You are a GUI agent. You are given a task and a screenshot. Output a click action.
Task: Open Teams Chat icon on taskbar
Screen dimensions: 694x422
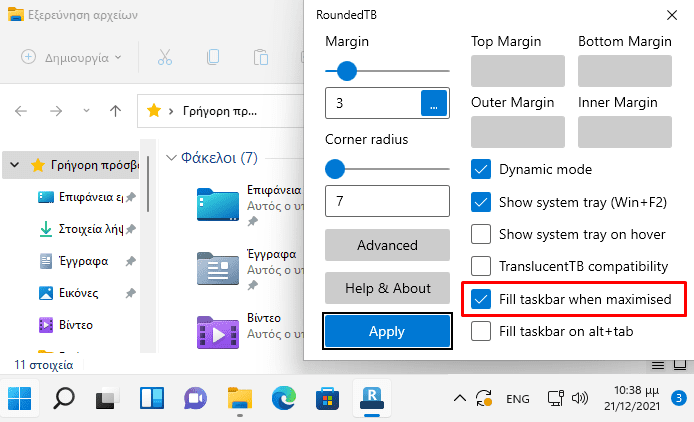[x=195, y=398]
